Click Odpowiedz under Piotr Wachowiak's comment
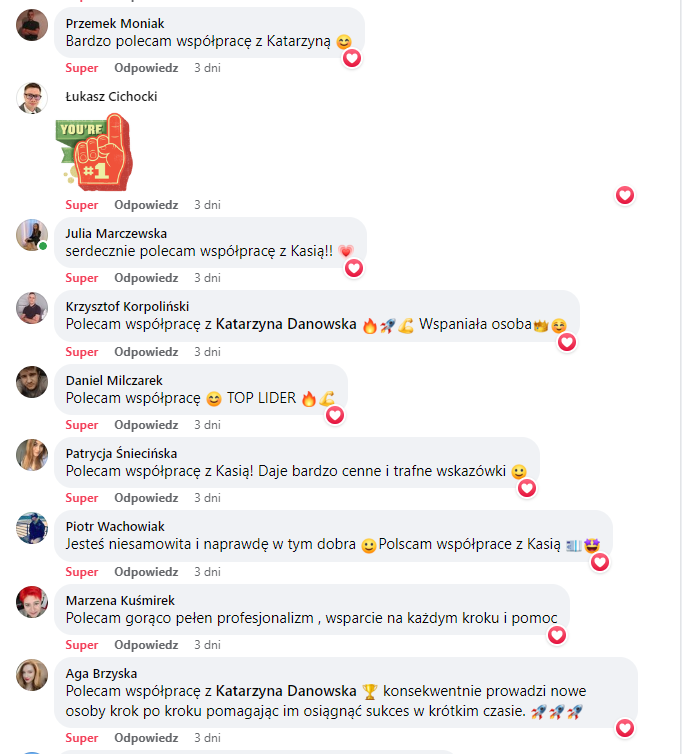 (146, 572)
